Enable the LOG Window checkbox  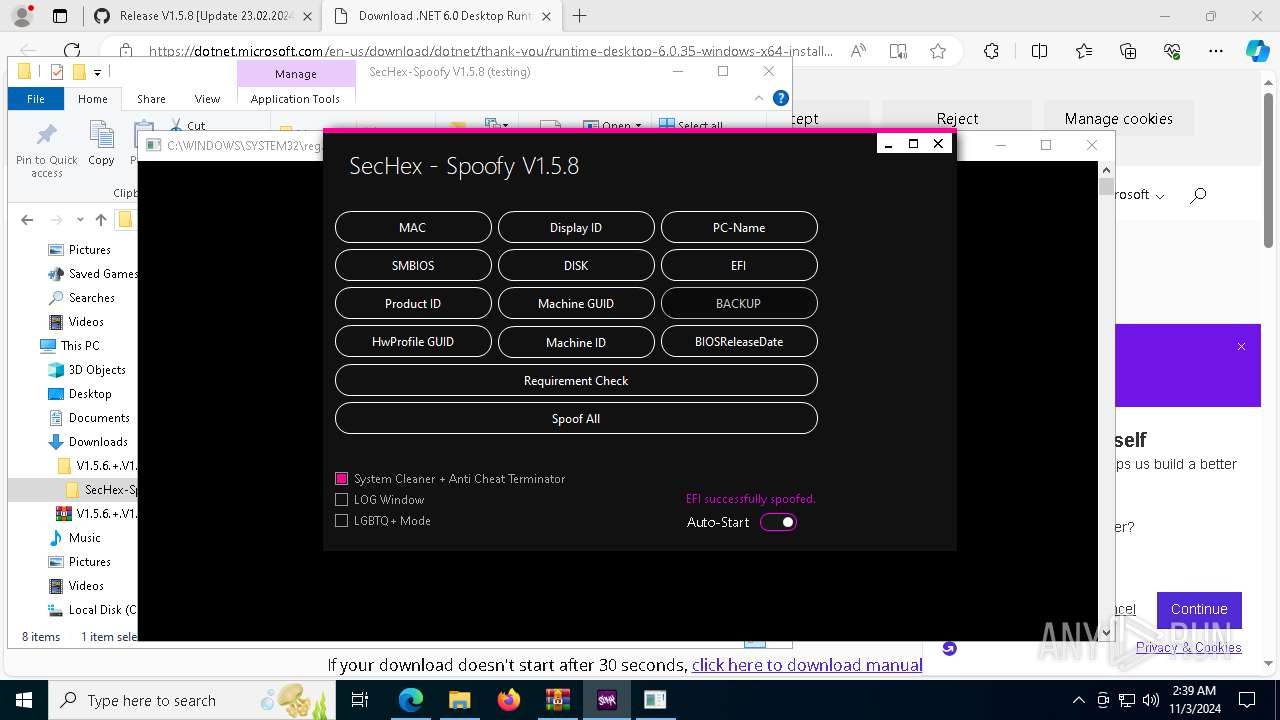(341, 500)
